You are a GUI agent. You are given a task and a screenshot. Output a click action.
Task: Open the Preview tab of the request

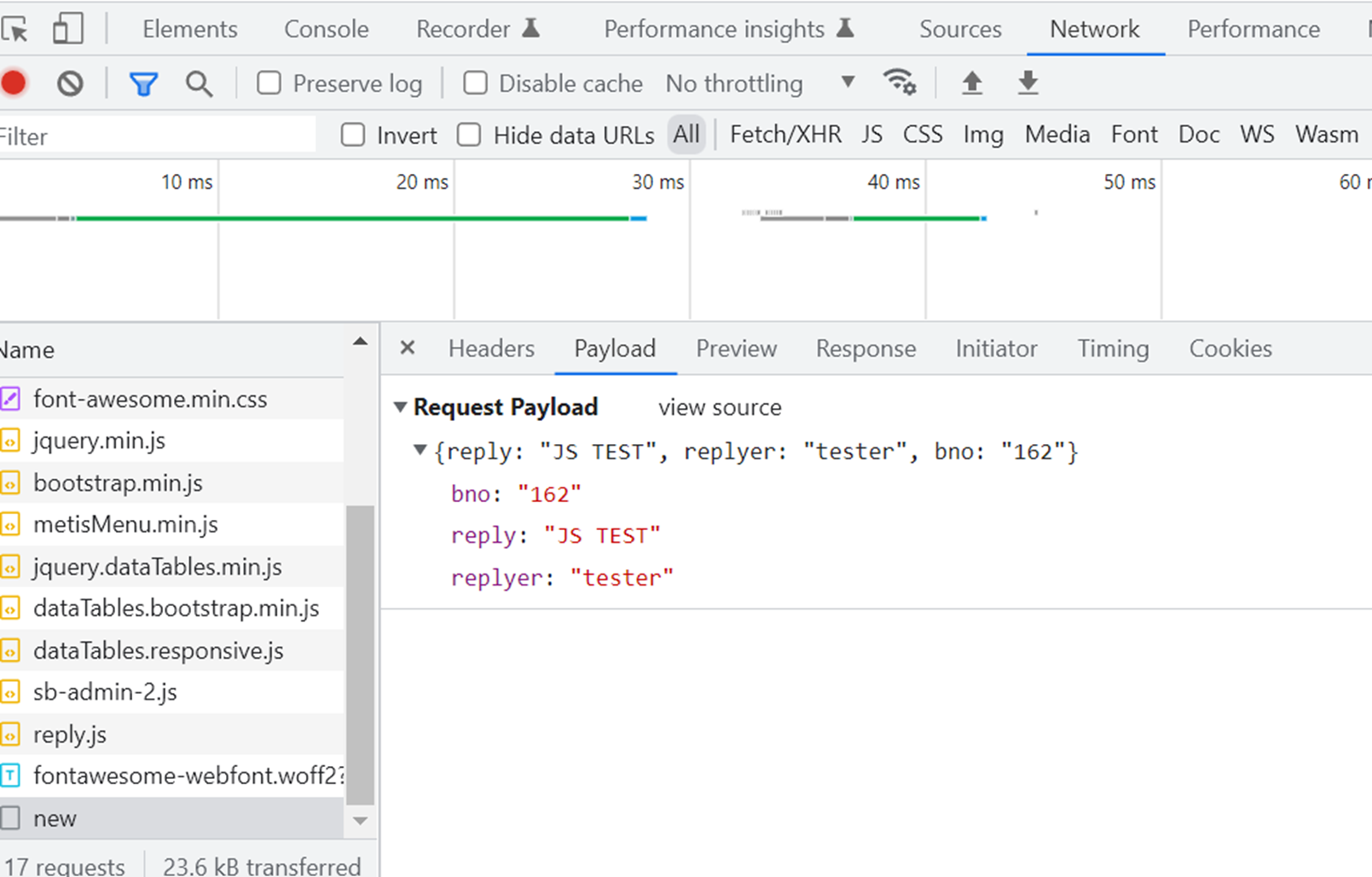click(x=737, y=349)
